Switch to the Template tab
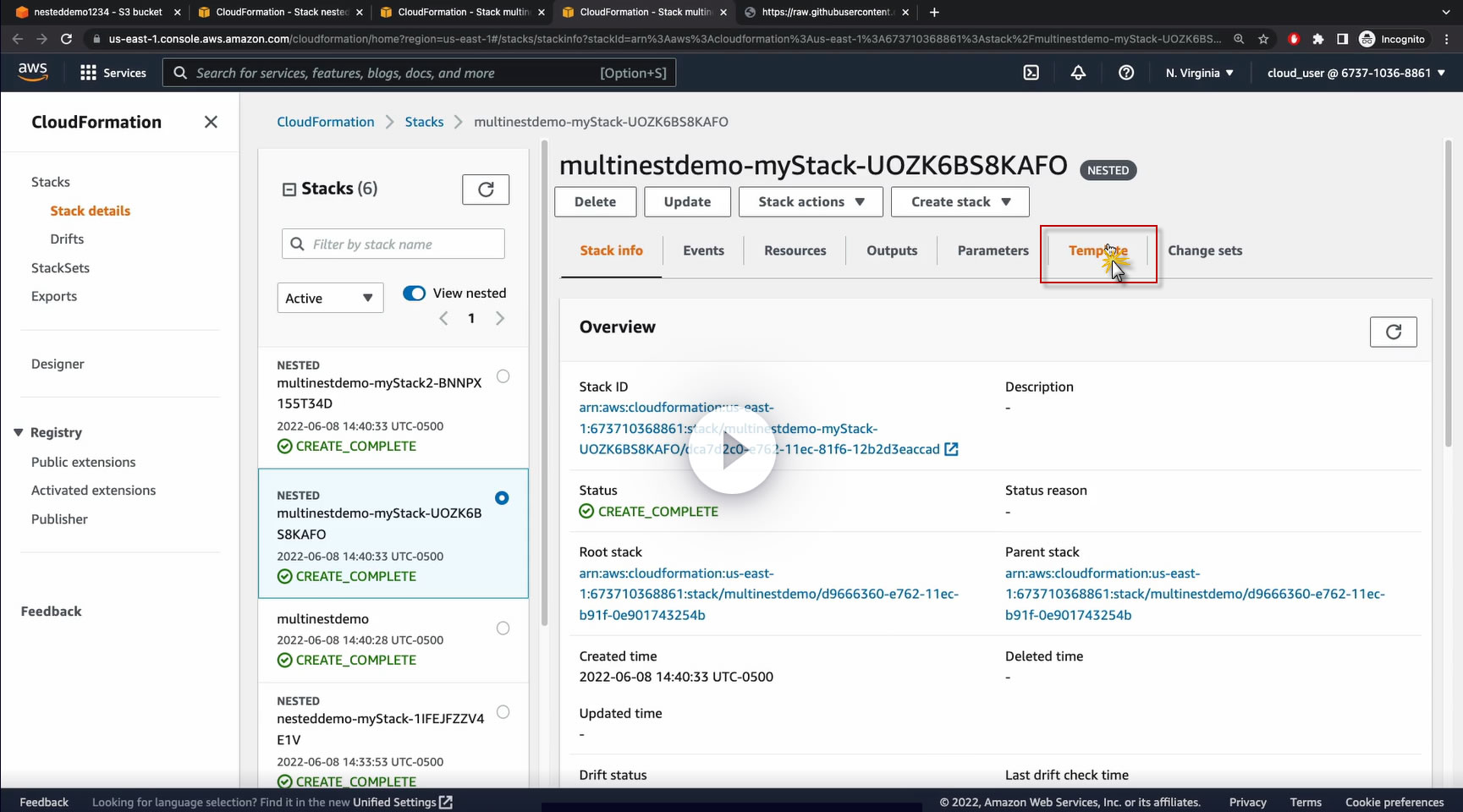This screenshot has height=812, width=1463. [x=1097, y=251]
